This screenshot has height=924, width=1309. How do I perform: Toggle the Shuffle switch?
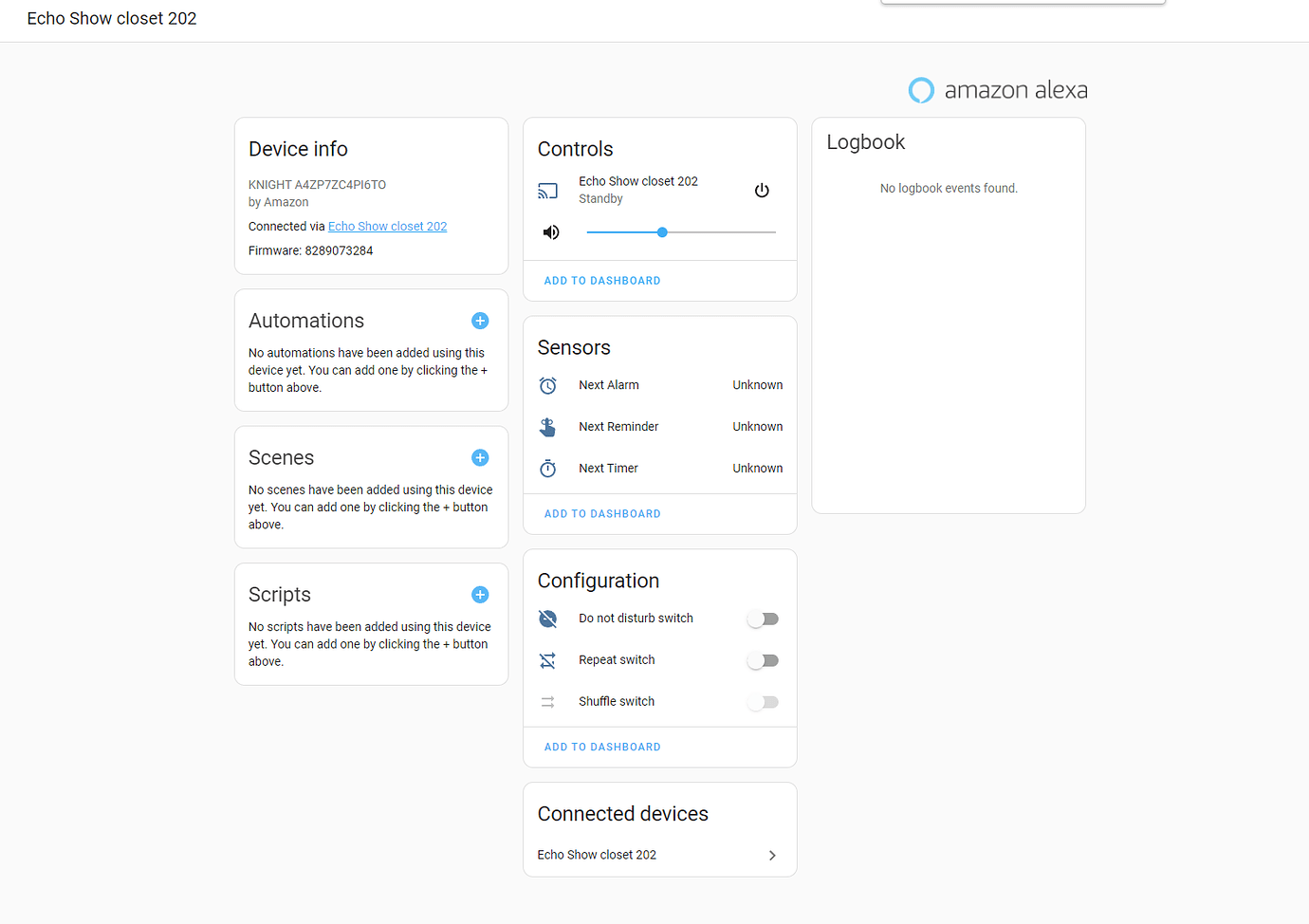coord(763,702)
